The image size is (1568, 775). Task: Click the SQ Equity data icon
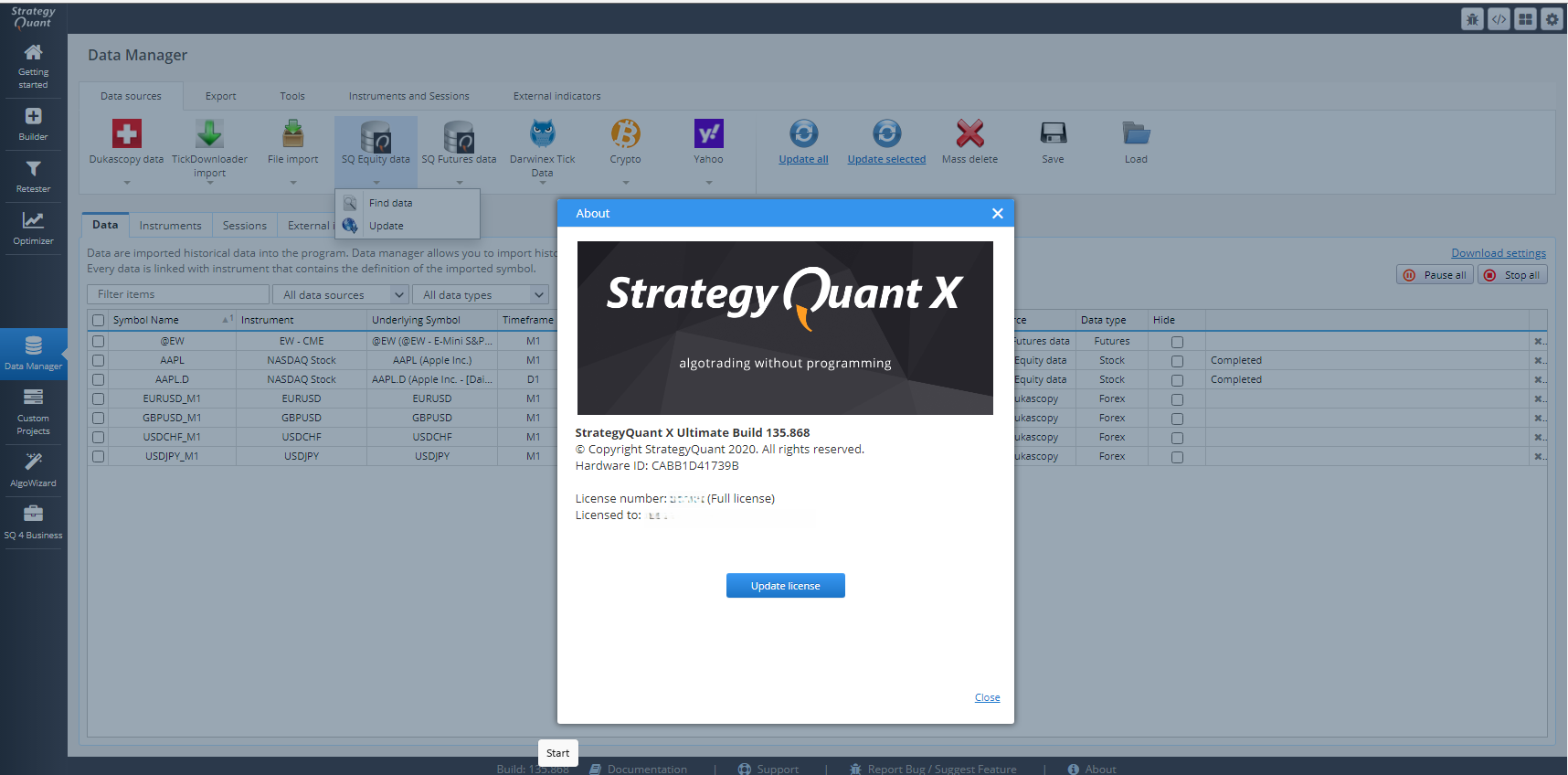(x=376, y=135)
